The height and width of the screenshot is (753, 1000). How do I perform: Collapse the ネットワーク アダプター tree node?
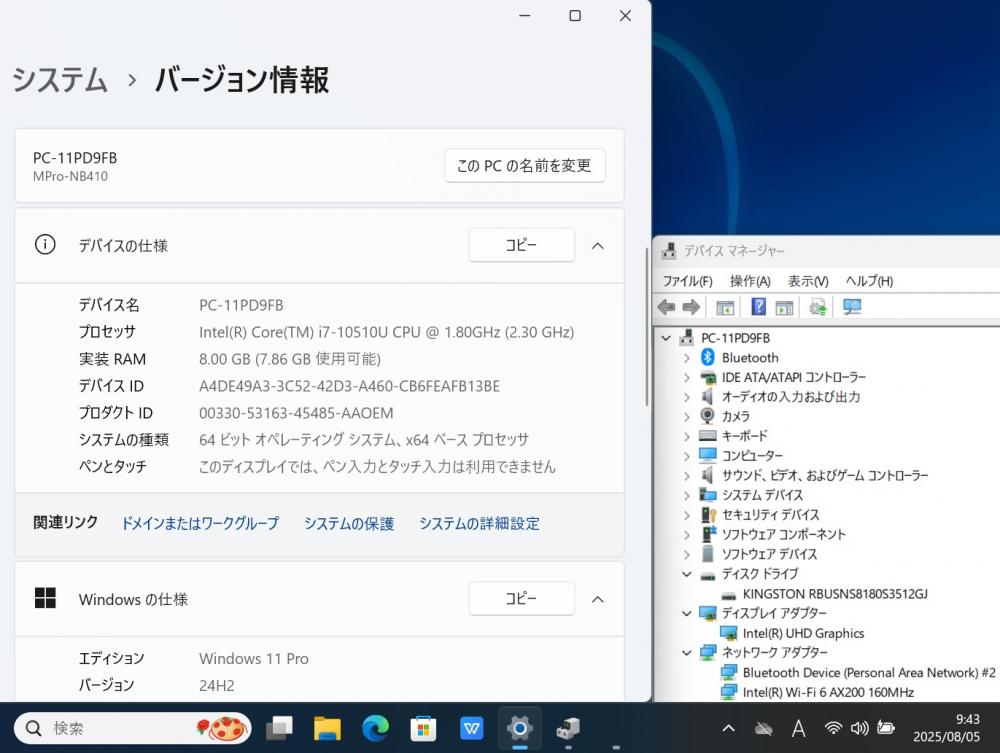pyautogui.click(x=687, y=652)
